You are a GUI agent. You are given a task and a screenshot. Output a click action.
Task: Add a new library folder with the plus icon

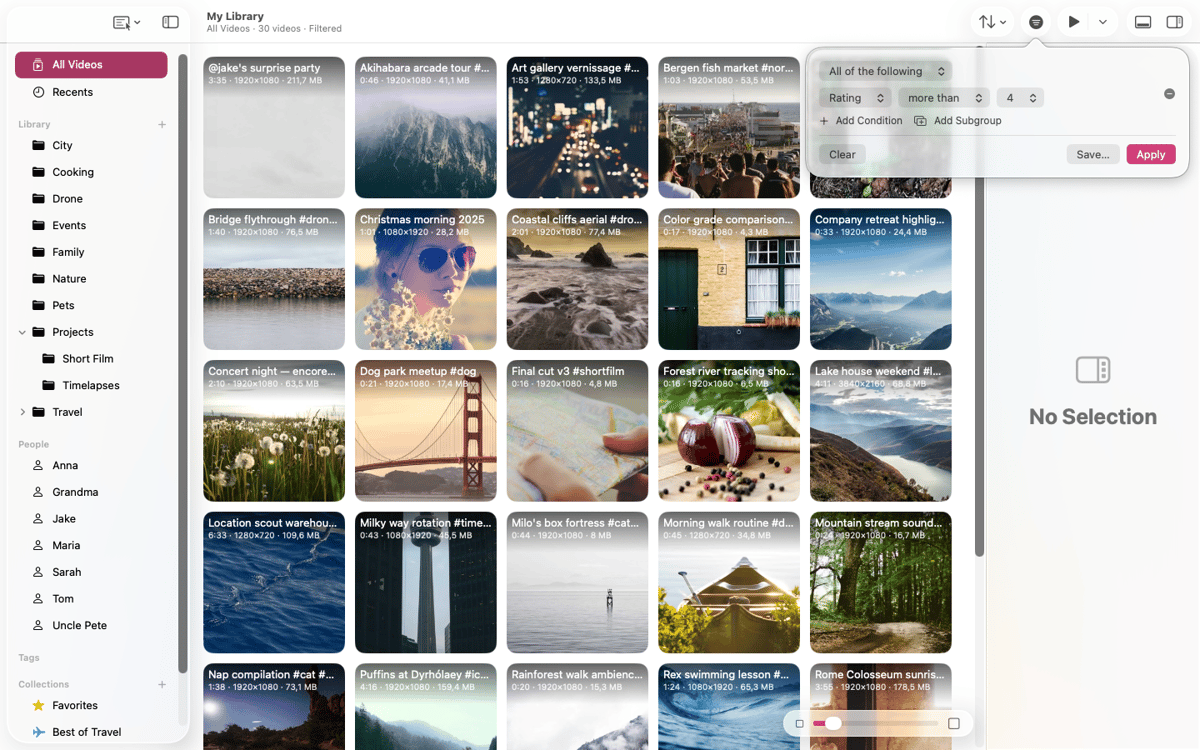pyautogui.click(x=162, y=125)
